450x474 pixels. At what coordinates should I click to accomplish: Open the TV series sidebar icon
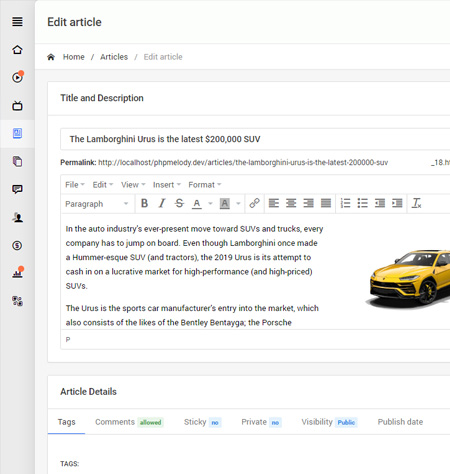coord(17,106)
